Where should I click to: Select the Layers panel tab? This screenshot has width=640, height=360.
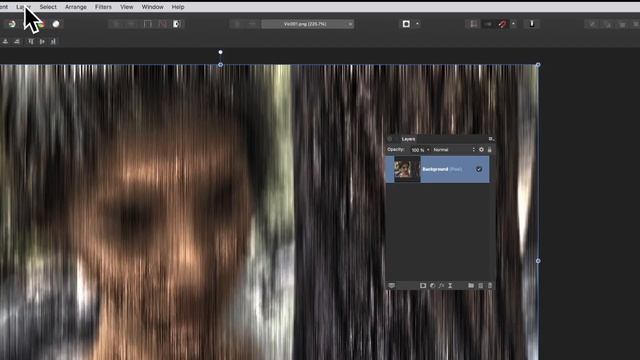click(x=408, y=139)
